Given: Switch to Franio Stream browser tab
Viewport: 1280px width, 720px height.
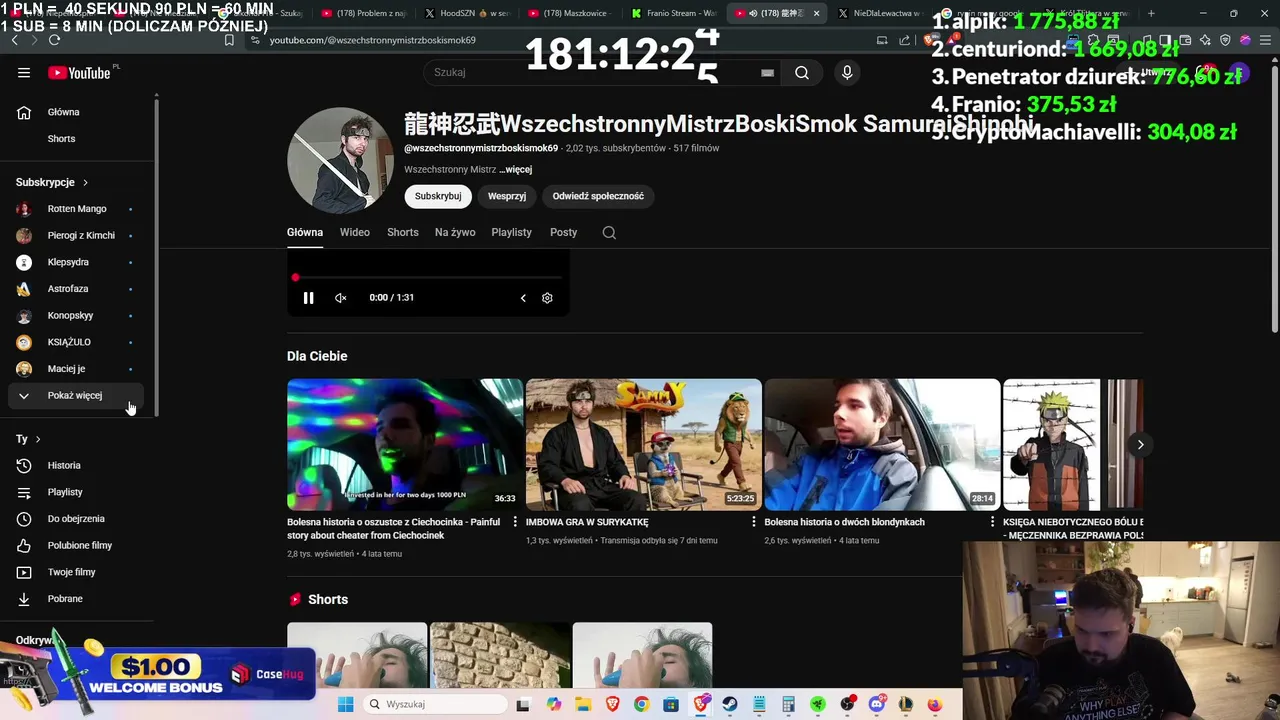Looking at the screenshot, I should click(673, 13).
